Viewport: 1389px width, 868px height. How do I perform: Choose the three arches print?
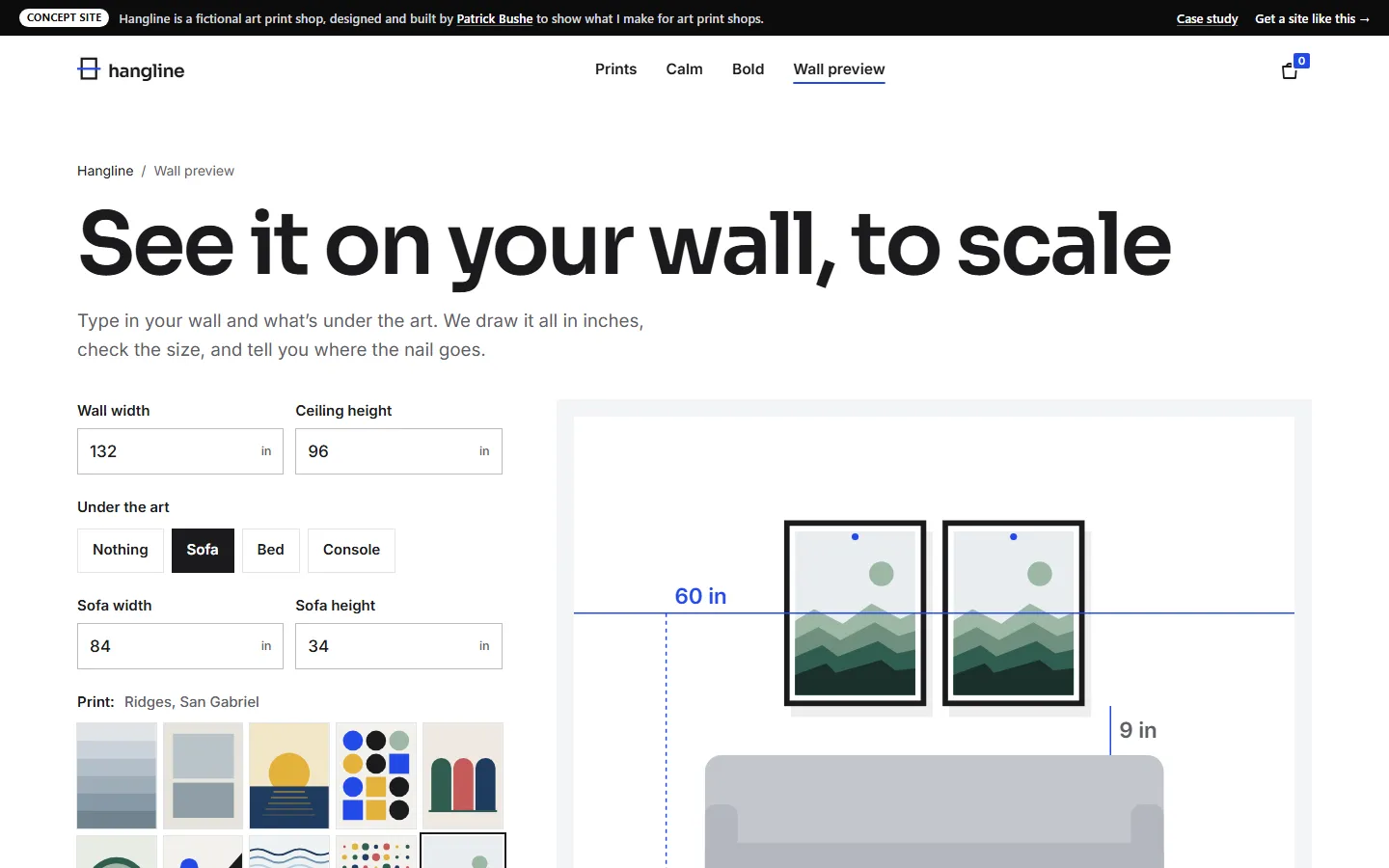[463, 775]
